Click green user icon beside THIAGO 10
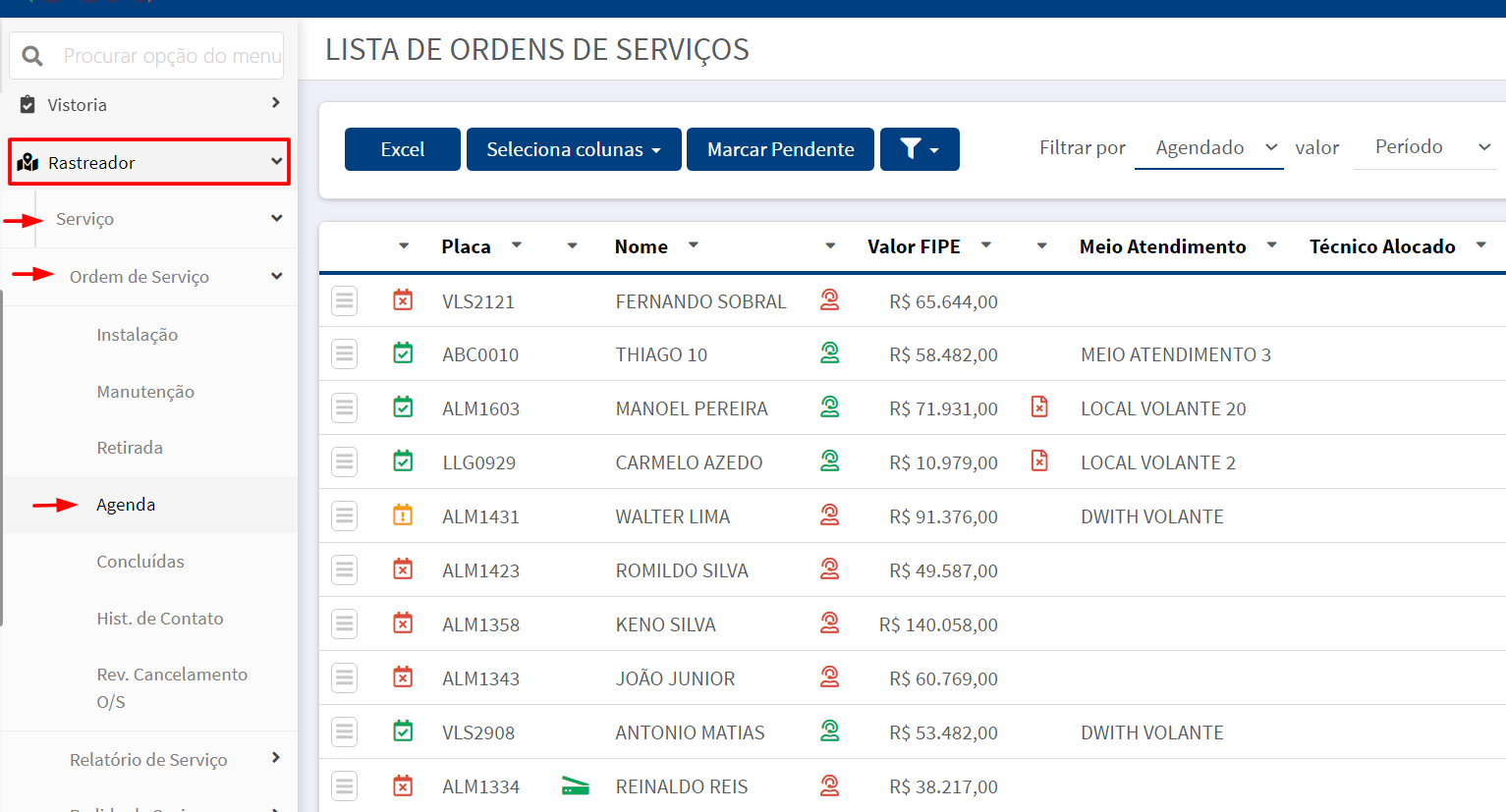 tap(830, 353)
